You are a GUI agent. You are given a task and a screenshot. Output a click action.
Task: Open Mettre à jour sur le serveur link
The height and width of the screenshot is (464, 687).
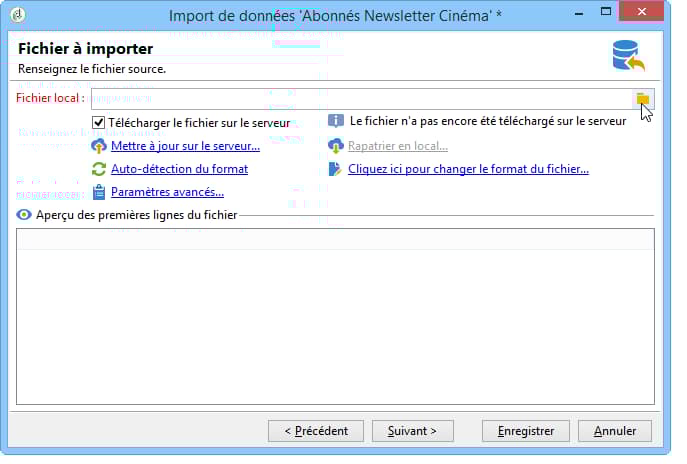point(185,146)
